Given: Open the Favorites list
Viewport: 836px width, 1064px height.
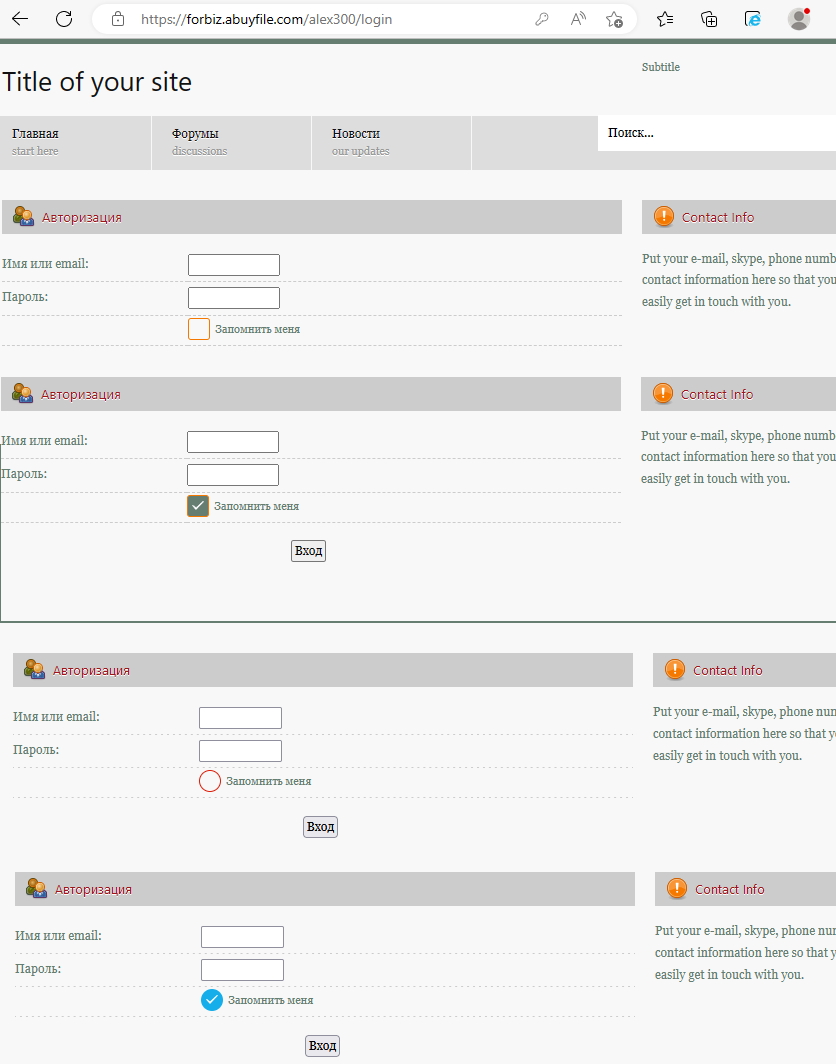Looking at the screenshot, I should tap(665, 19).
